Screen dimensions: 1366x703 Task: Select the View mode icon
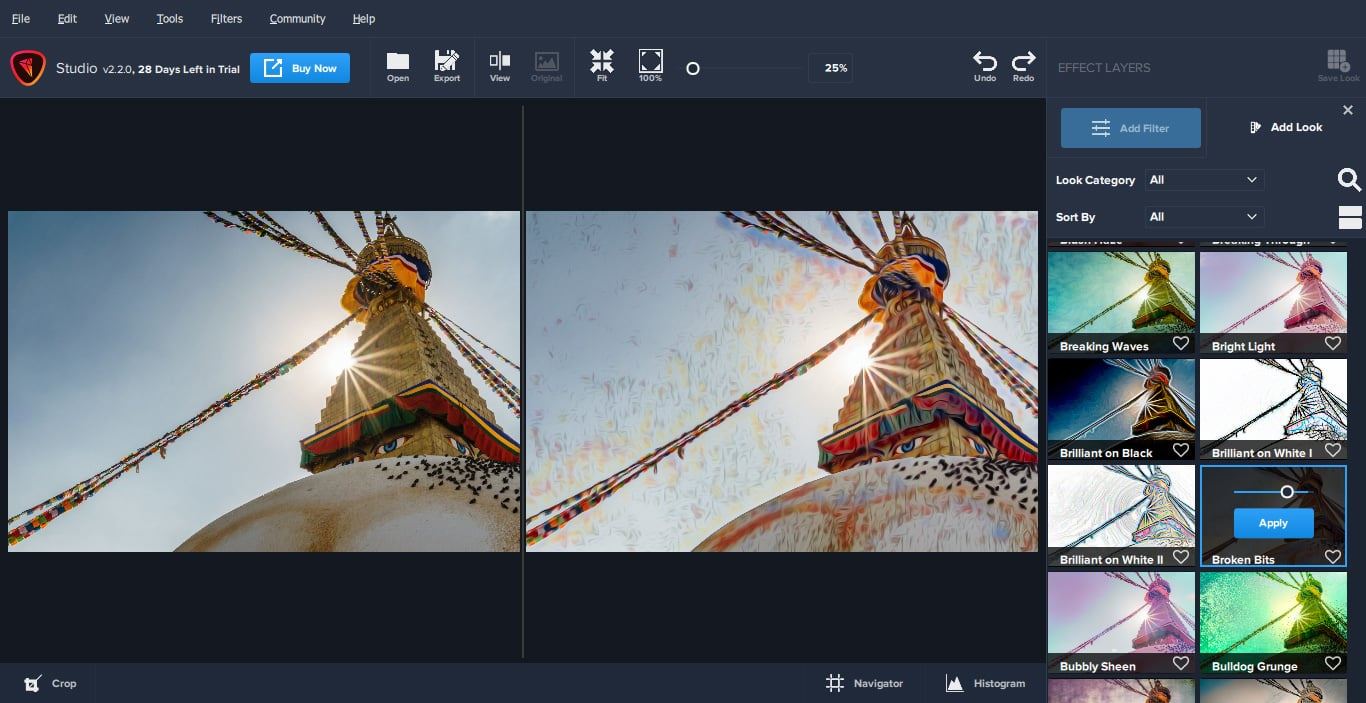click(x=499, y=66)
